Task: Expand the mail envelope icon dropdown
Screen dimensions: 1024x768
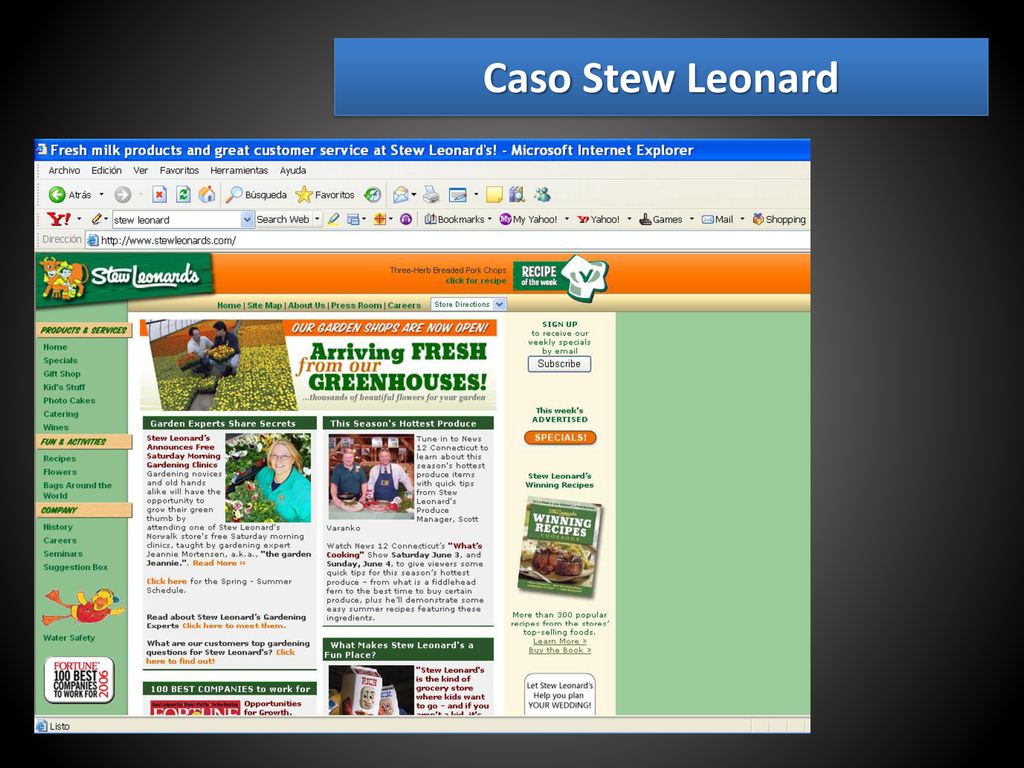Action: click(x=413, y=195)
